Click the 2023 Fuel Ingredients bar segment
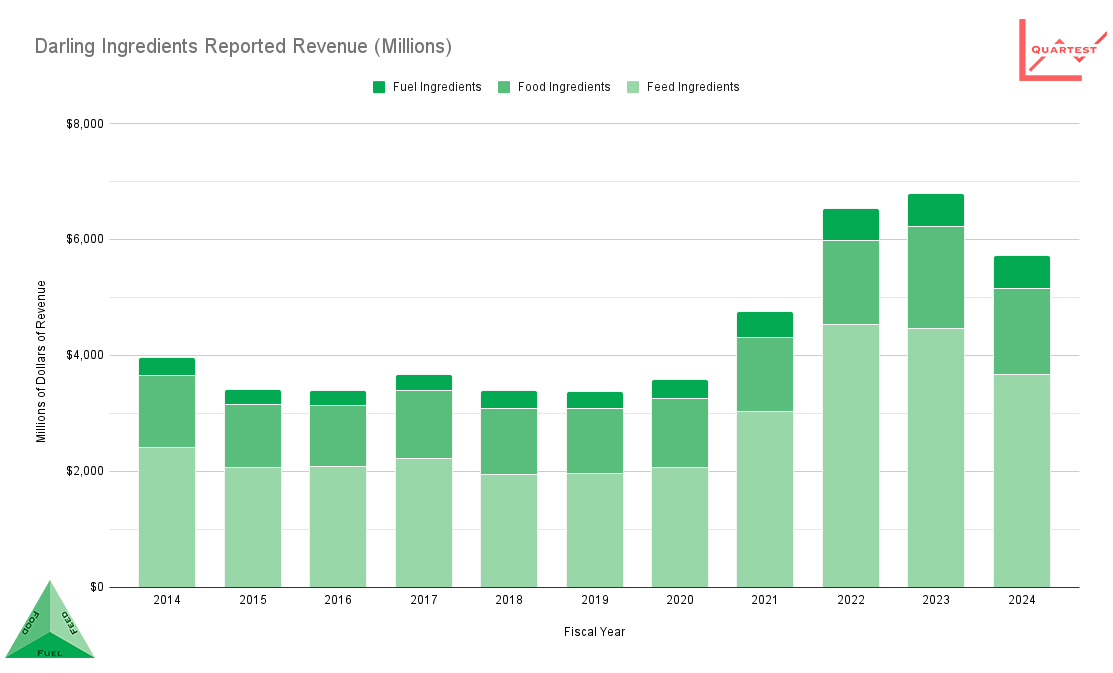 pos(936,210)
